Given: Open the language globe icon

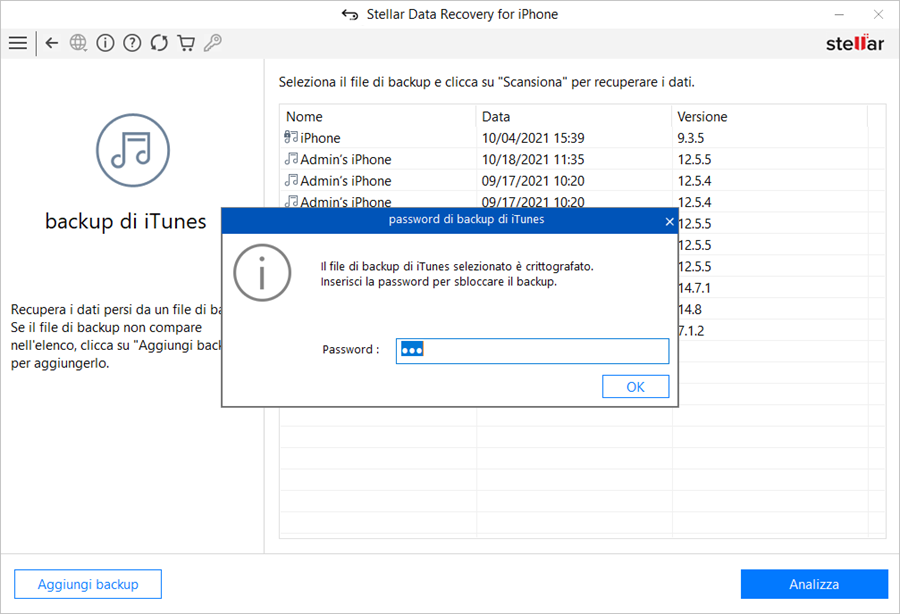Looking at the screenshot, I should pos(78,43).
